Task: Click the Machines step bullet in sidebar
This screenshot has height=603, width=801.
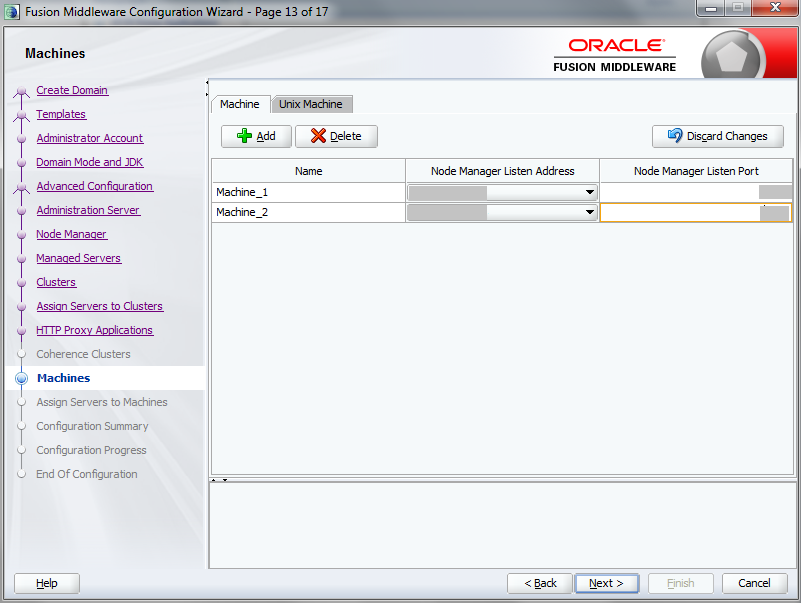Action: pos(21,378)
